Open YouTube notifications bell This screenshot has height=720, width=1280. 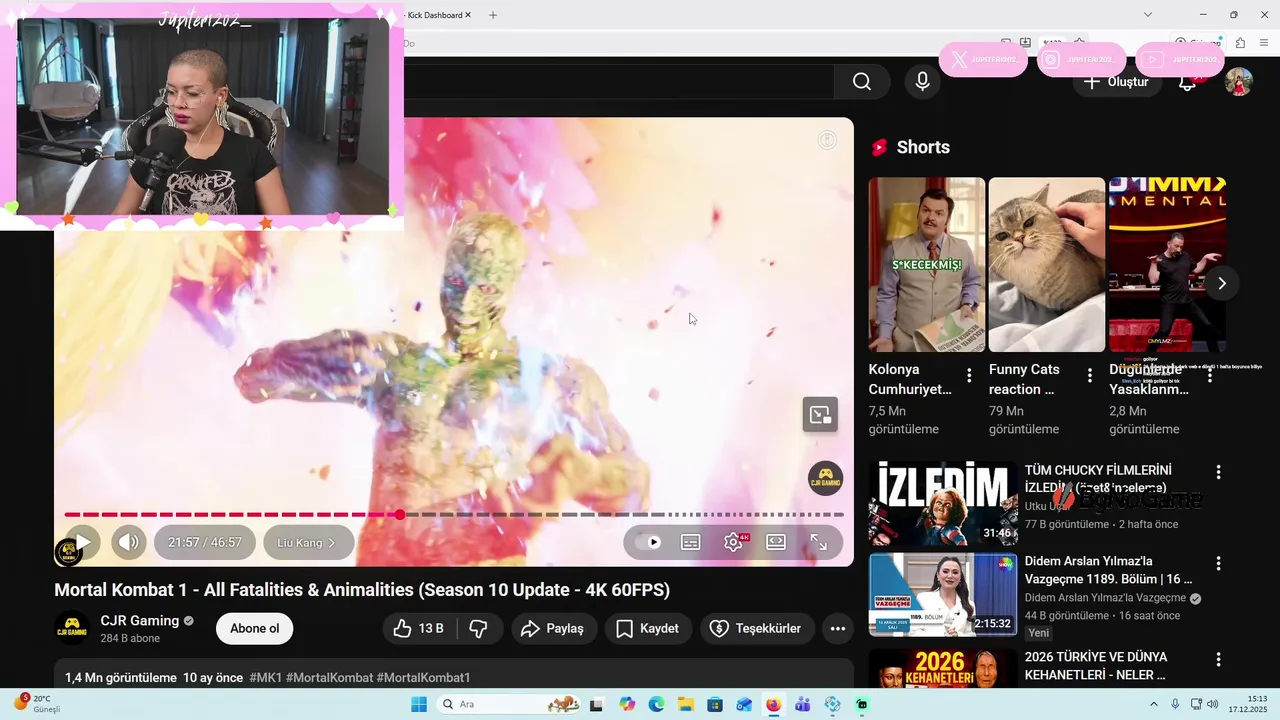1188,83
